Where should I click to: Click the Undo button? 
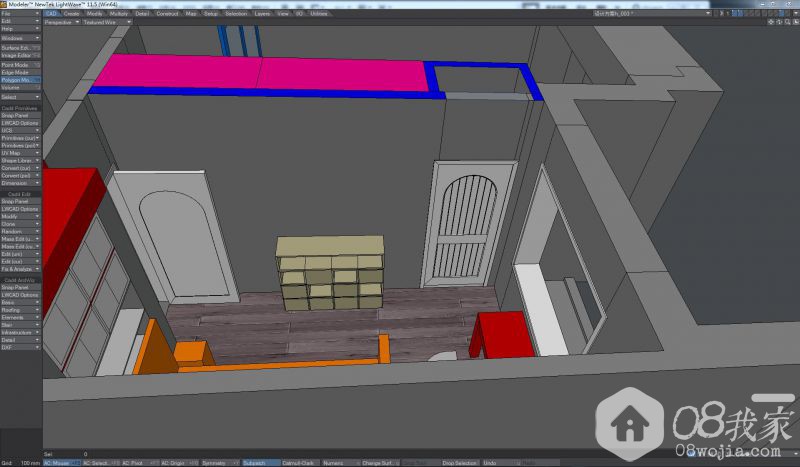(x=490, y=463)
